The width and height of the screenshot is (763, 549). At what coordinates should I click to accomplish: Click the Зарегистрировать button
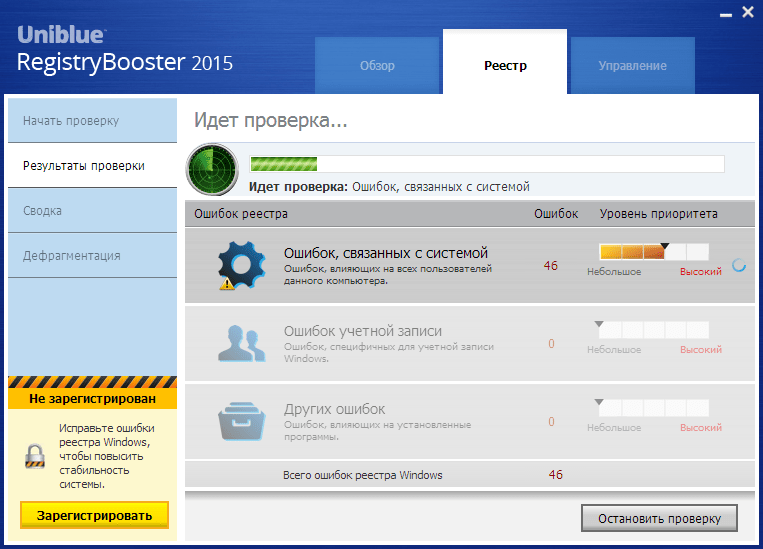(94, 515)
